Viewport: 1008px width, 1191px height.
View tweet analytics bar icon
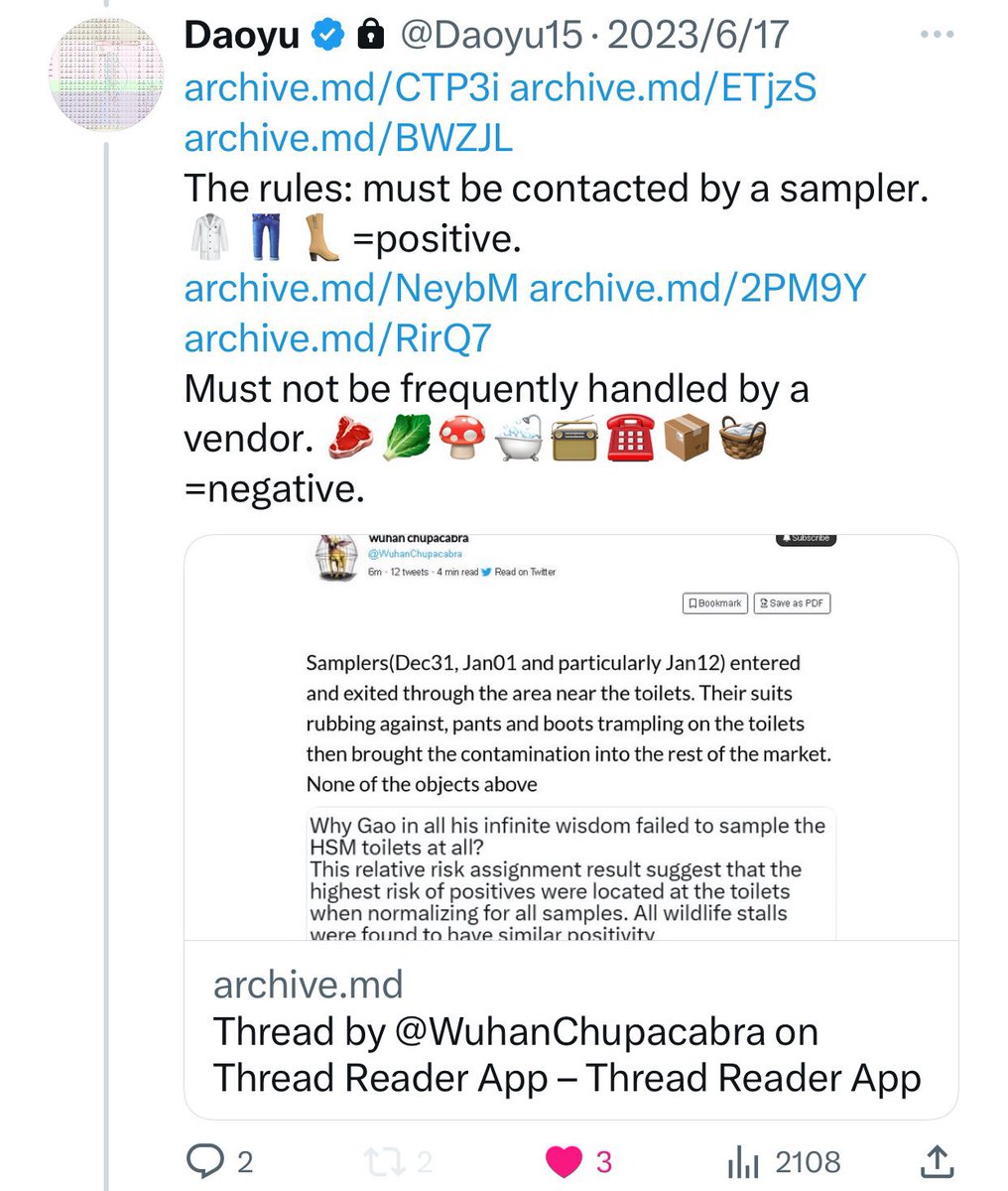click(x=744, y=1162)
